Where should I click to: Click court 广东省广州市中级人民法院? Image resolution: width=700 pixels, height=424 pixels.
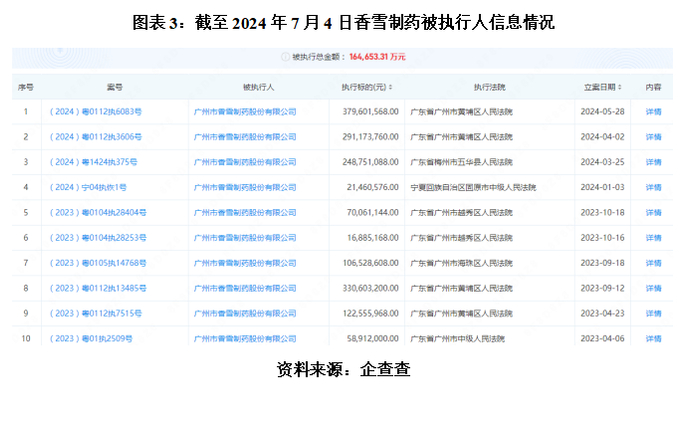point(458,339)
